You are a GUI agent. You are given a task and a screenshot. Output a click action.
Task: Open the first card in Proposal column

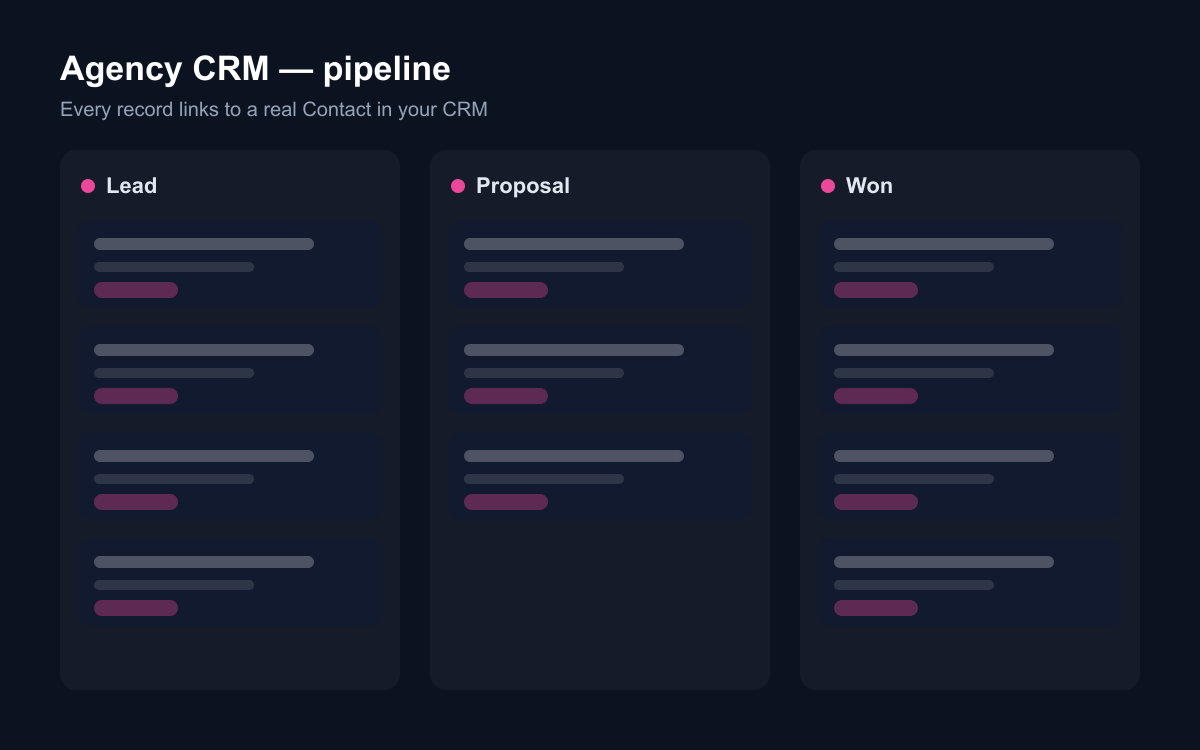(600, 265)
